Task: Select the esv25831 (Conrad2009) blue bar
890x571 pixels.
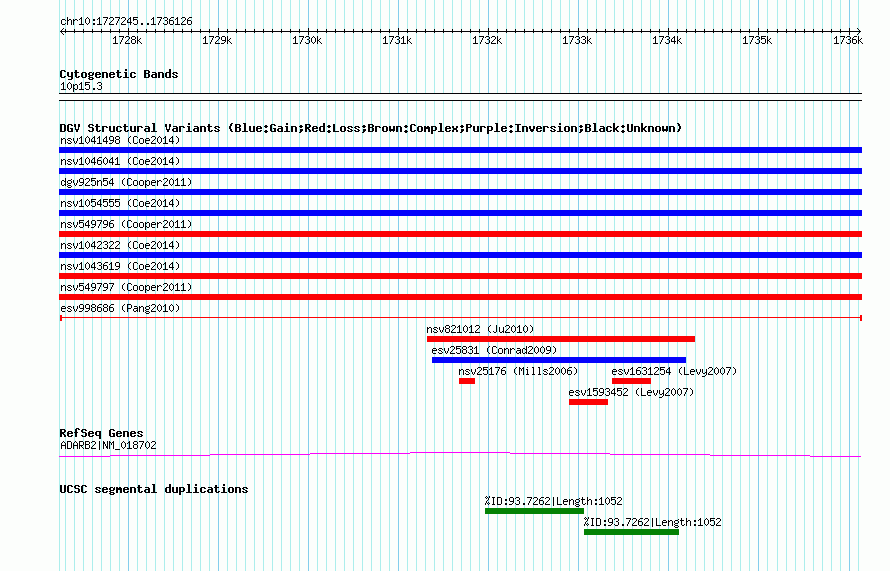Action: 559,360
